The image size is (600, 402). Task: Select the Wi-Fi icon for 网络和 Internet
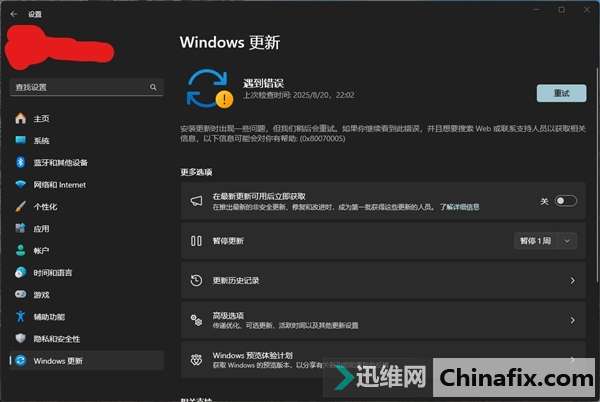point(21,185)
